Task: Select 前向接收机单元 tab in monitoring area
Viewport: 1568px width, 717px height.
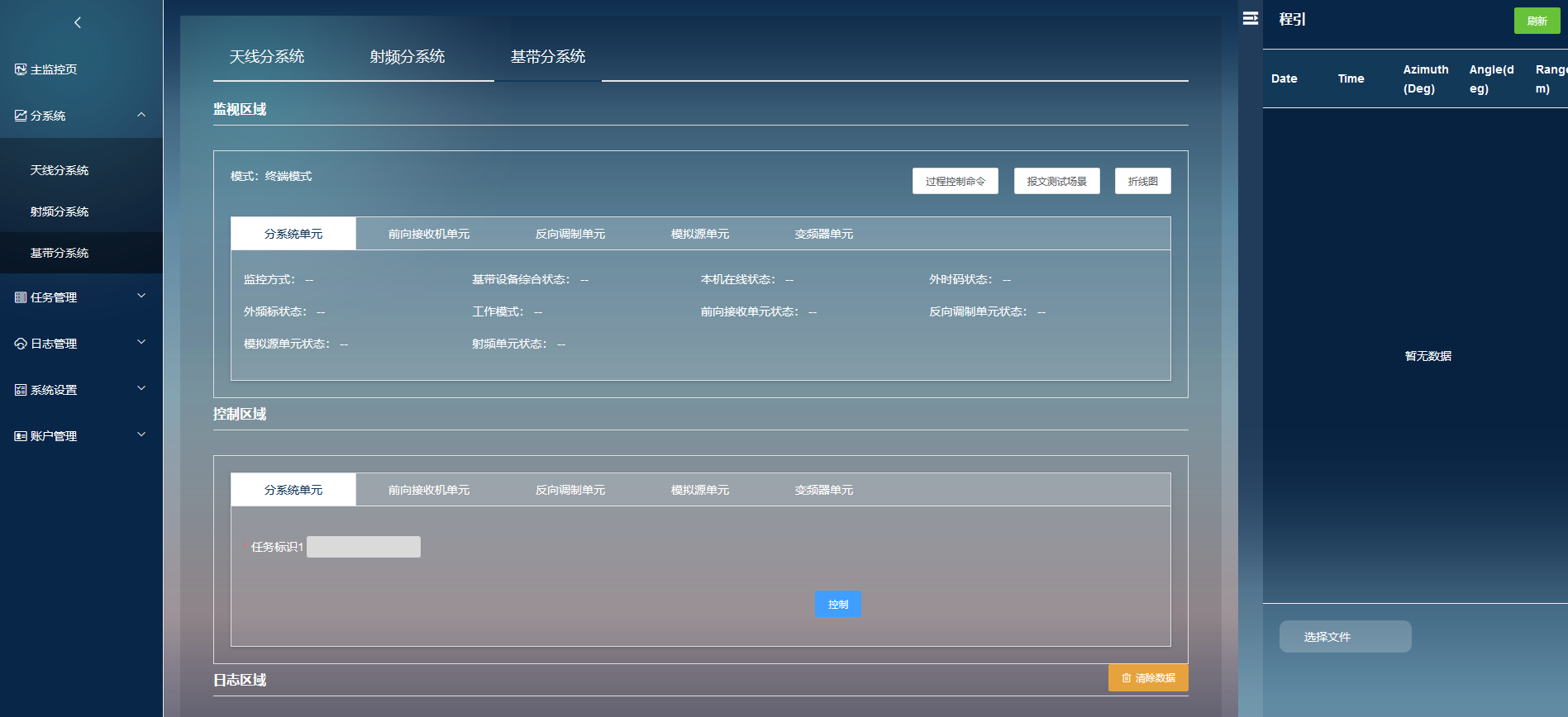Action: [x=429, y=234]
